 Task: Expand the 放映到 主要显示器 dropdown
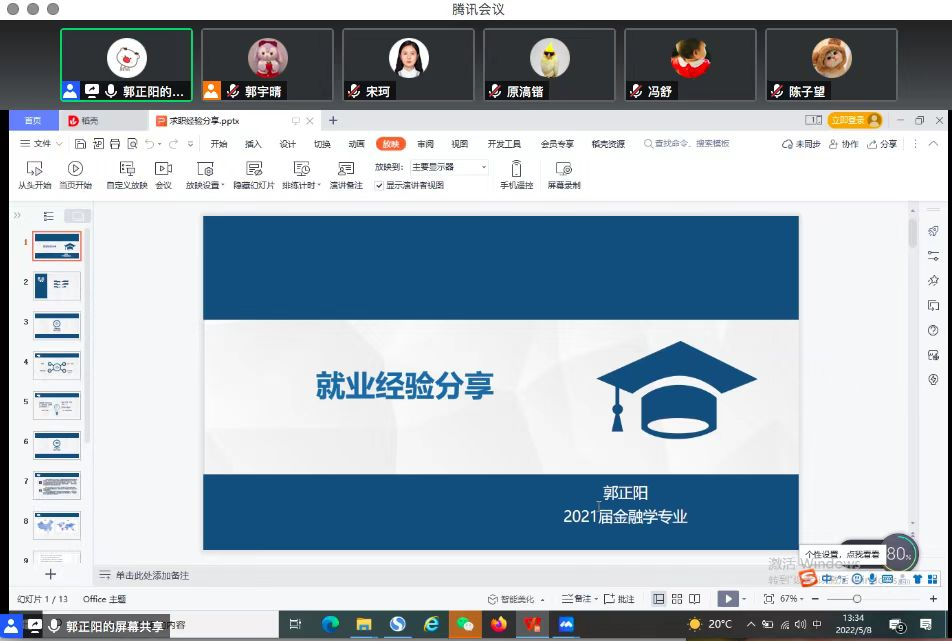tap(484, 167)
